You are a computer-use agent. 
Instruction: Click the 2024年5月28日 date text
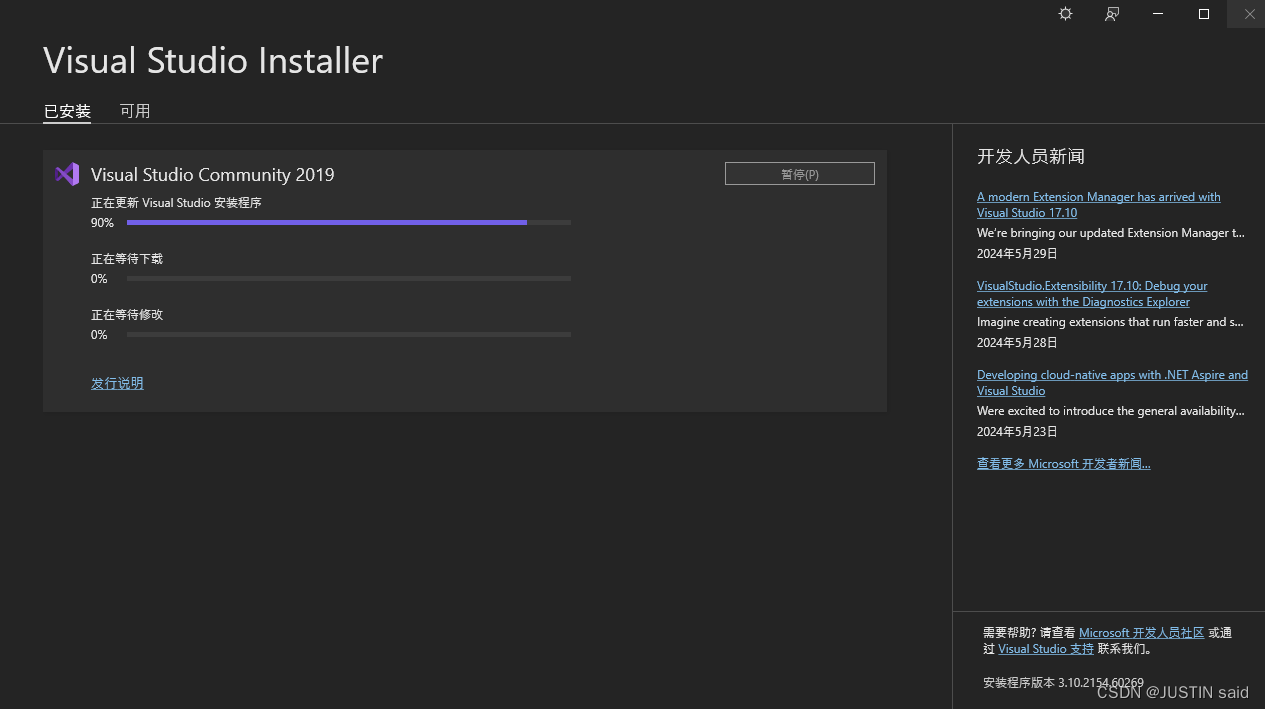[x=1017, y=343]
